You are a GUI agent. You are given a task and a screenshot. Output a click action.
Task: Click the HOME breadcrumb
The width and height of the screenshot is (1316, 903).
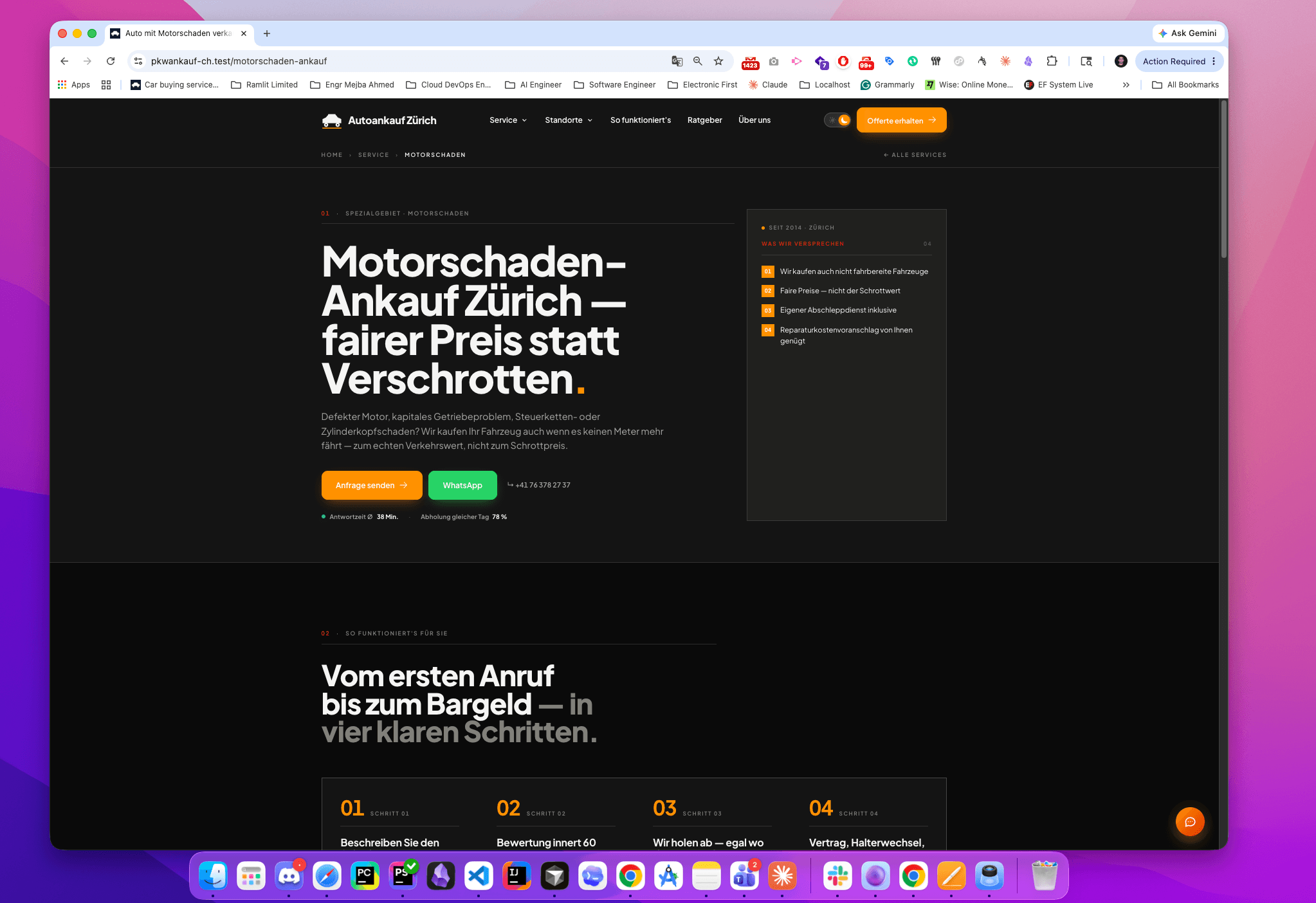(332, 155)
